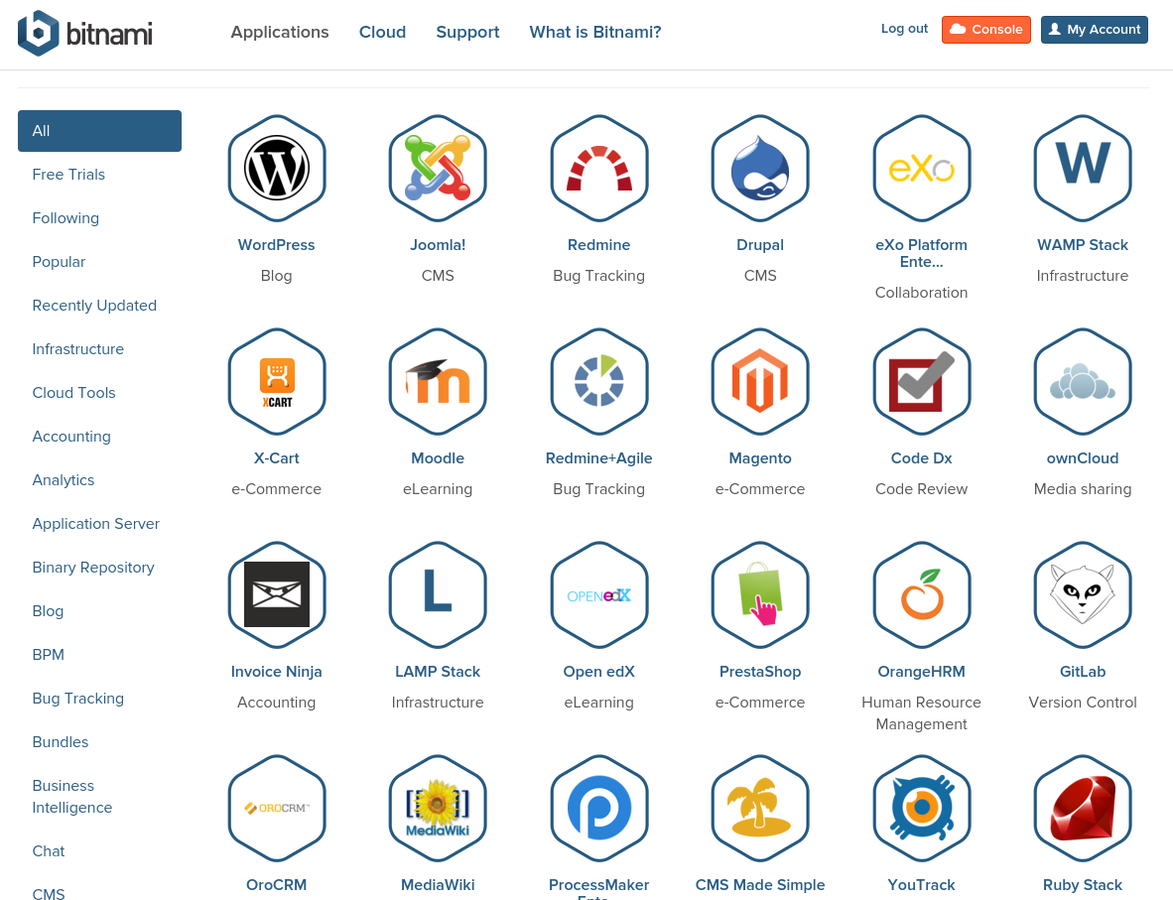
Task: Show Following applications category
Action: (x=66, y=218)
